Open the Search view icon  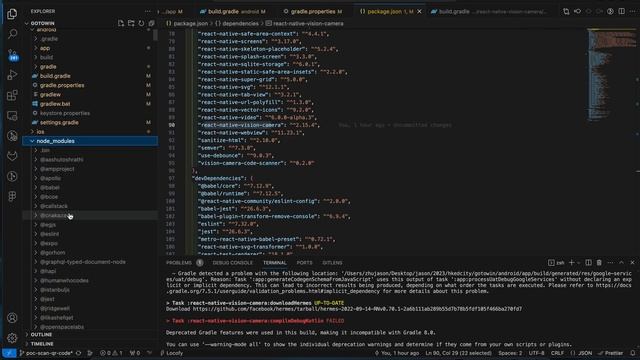pos(12,34)
